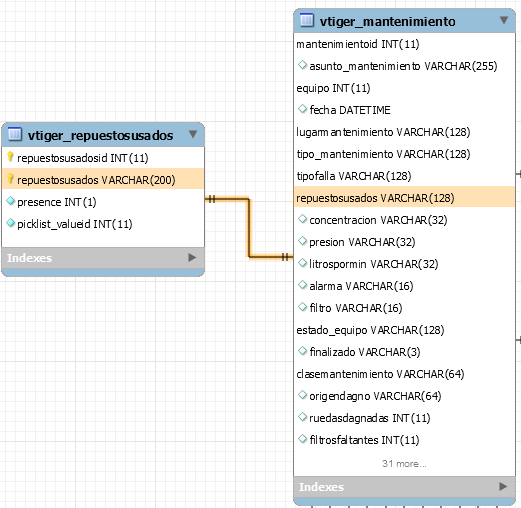
Task: Select the mantenimientoid INT(11) column
Action: point(404,44)
